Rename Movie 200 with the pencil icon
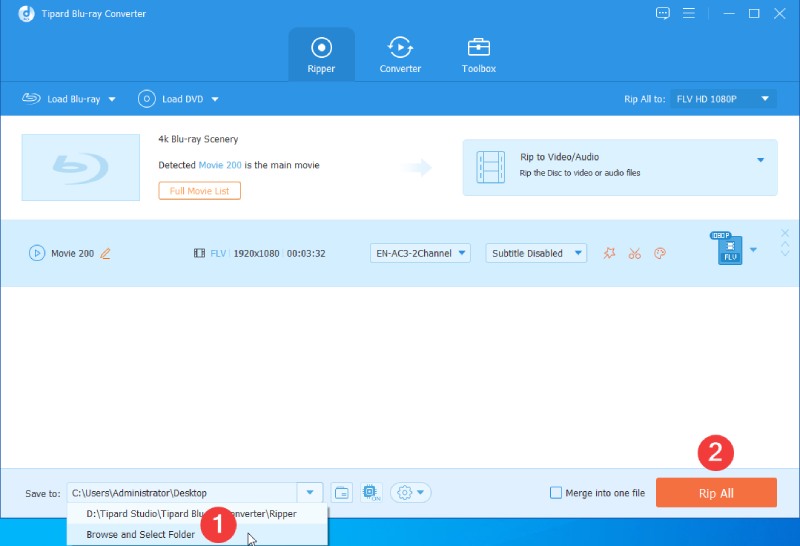The width and height of the screenshot is (800, 546). tap(105, 253)
